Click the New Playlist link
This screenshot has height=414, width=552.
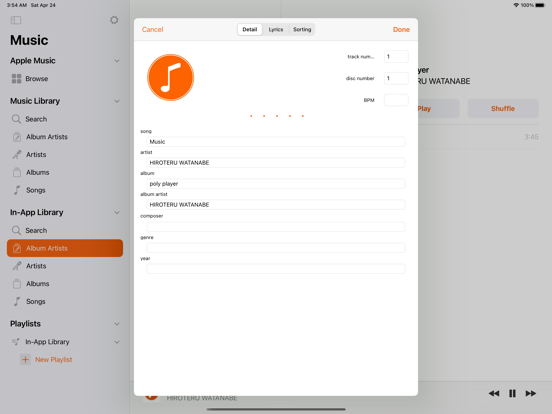click(x=54, y=359)
